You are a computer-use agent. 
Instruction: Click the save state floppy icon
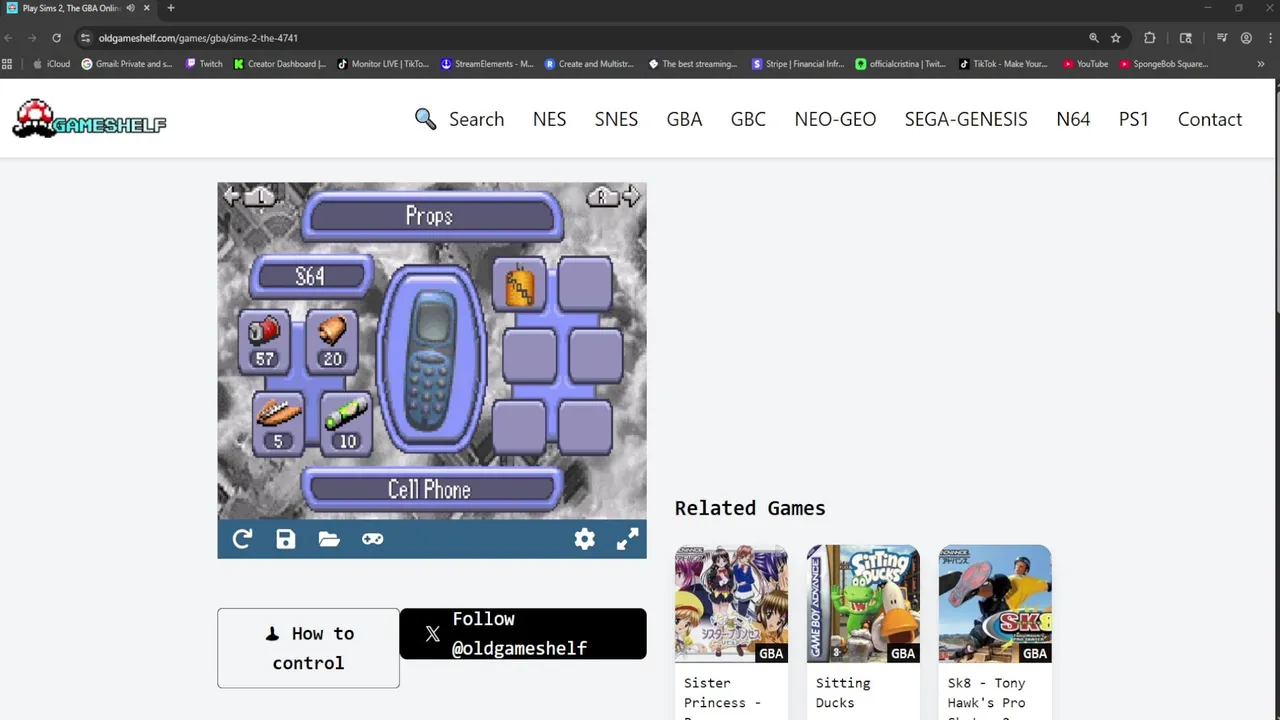(x=286, y=539)
